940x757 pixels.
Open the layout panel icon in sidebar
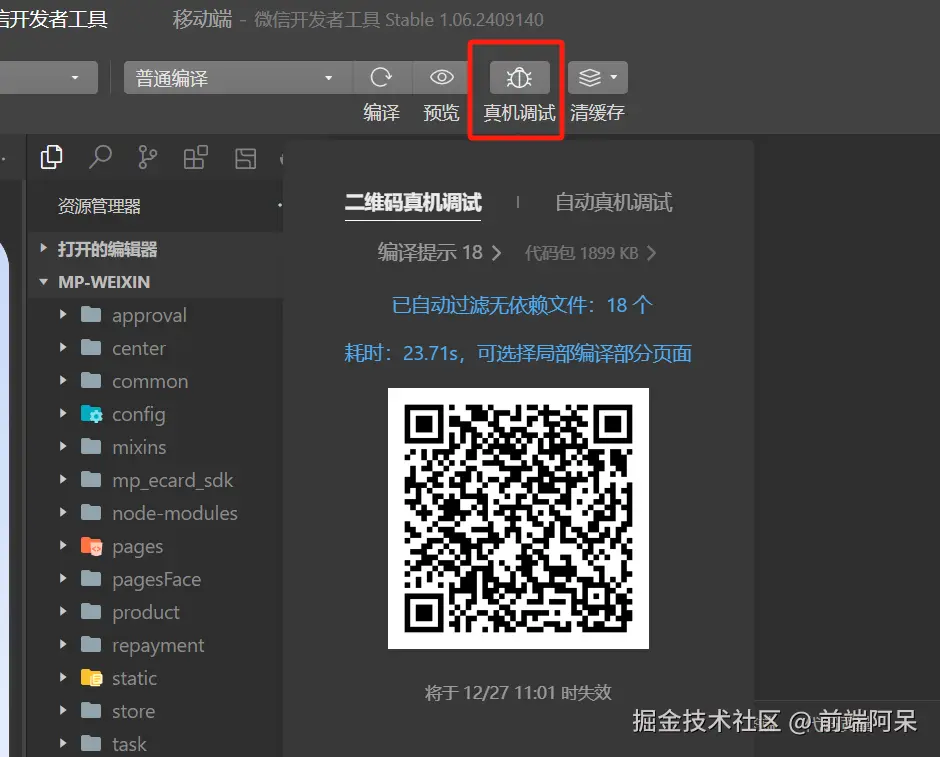click(246, 159)
